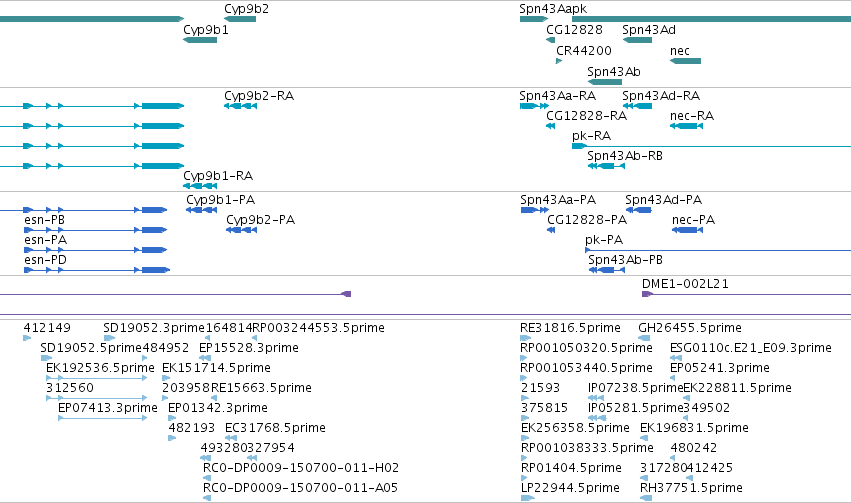
Task: Open the nec gene feature
Action: pos(685,61)
